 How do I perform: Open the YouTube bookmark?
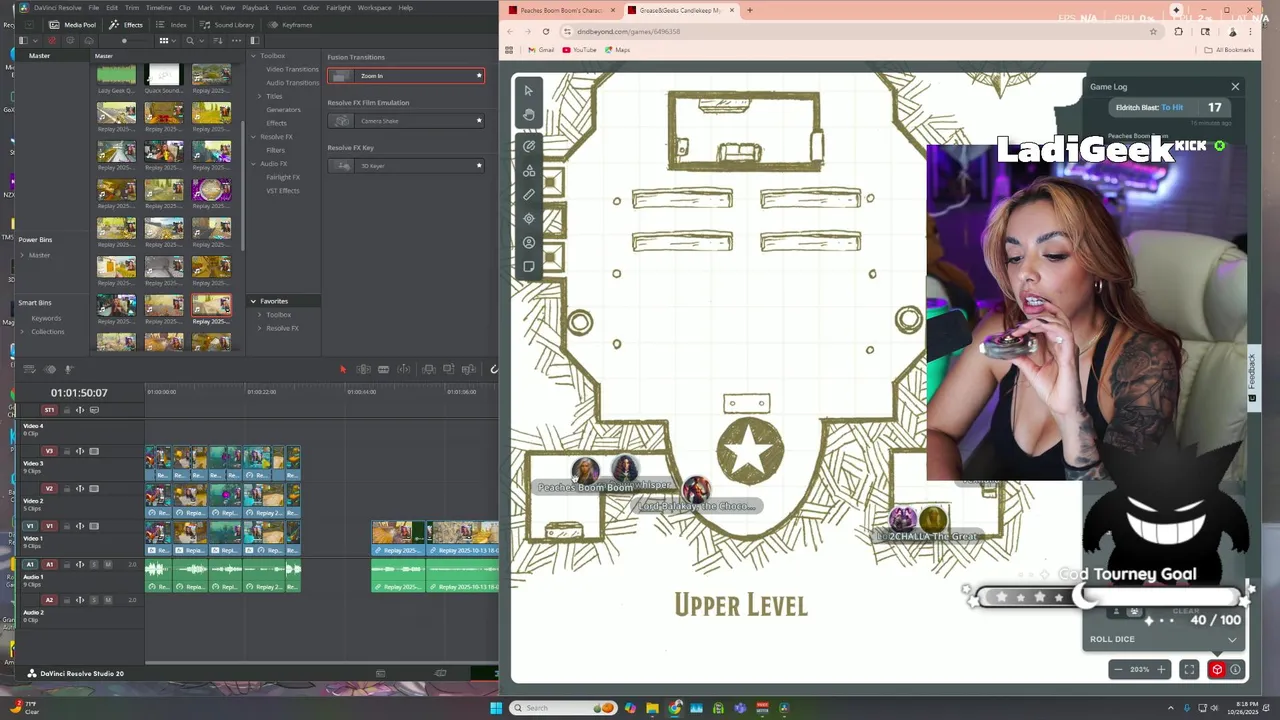click(579, 50)
